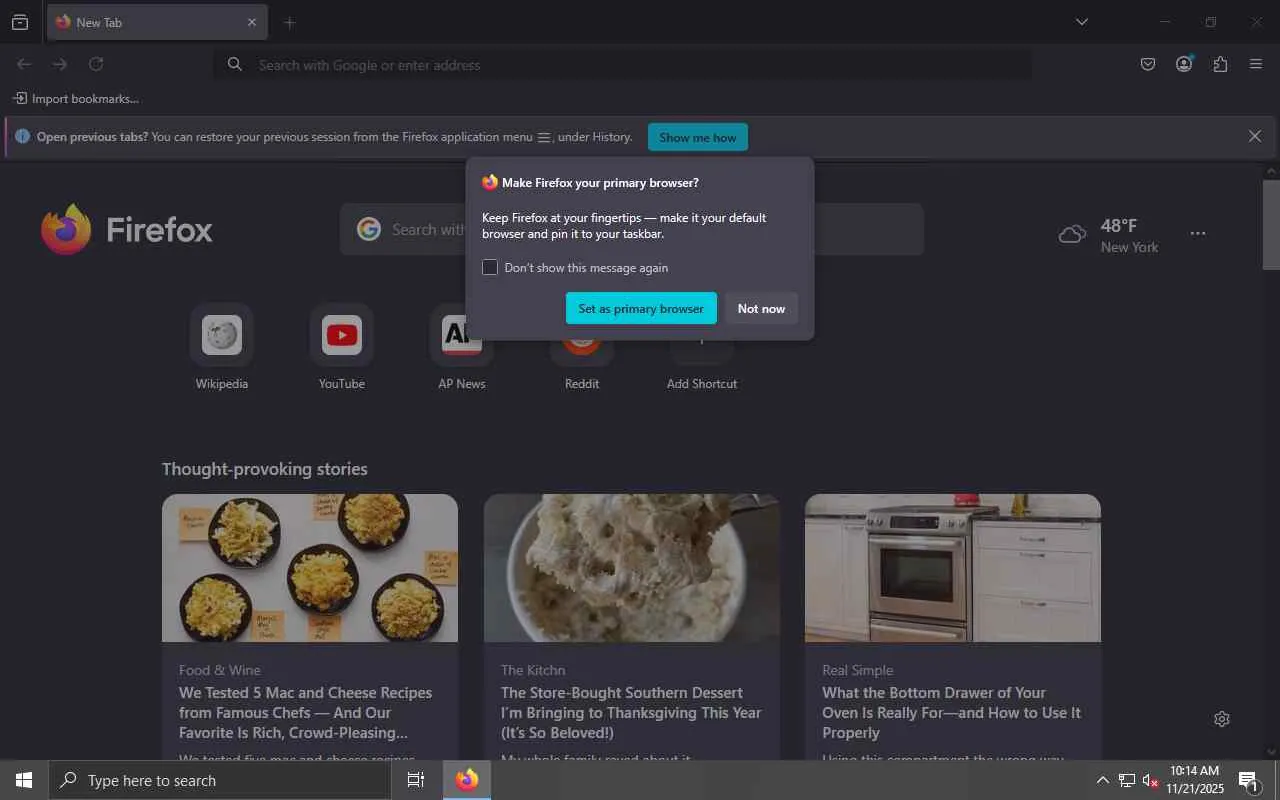Open the AP News shortcut tile
Image resolution: width=1280 pixels, height=800 pixels.
[x=462, y=348]
